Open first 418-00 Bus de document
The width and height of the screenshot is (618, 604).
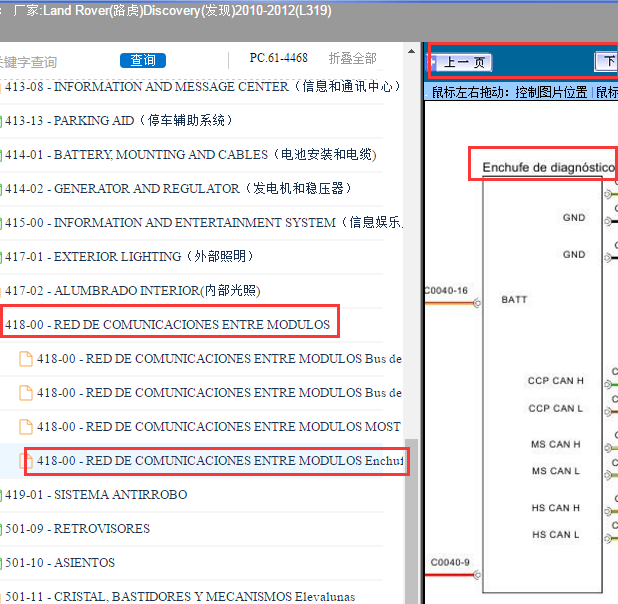pos(220,359)
